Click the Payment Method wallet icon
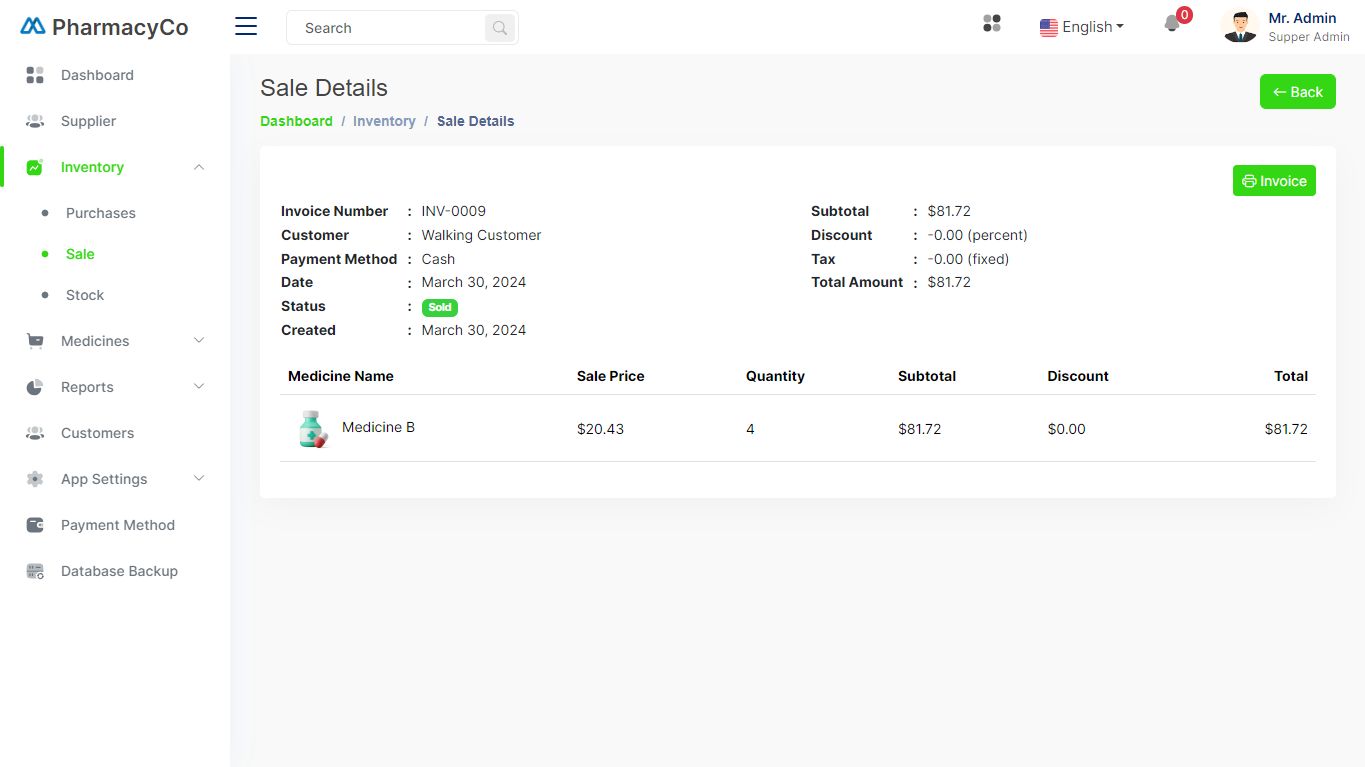This screenshot has height=767, width=1365. 35,525
